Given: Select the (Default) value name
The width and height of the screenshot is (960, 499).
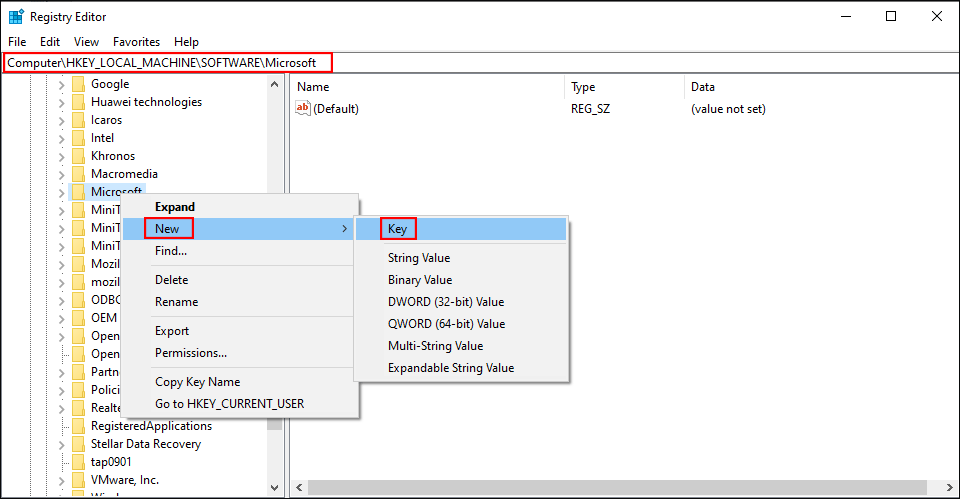Looking at the screenshot, I should pos(336,109).
